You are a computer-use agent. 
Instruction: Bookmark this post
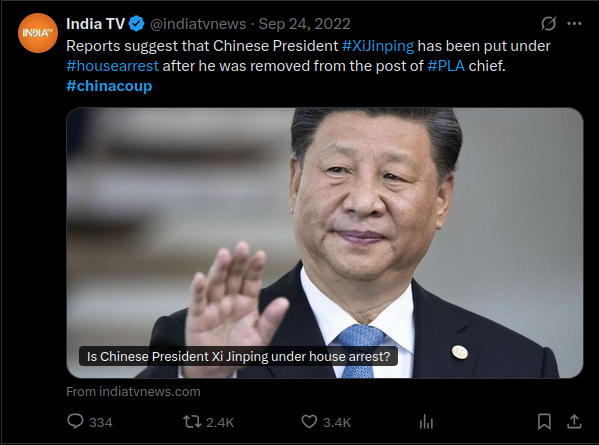click(544, 422)
